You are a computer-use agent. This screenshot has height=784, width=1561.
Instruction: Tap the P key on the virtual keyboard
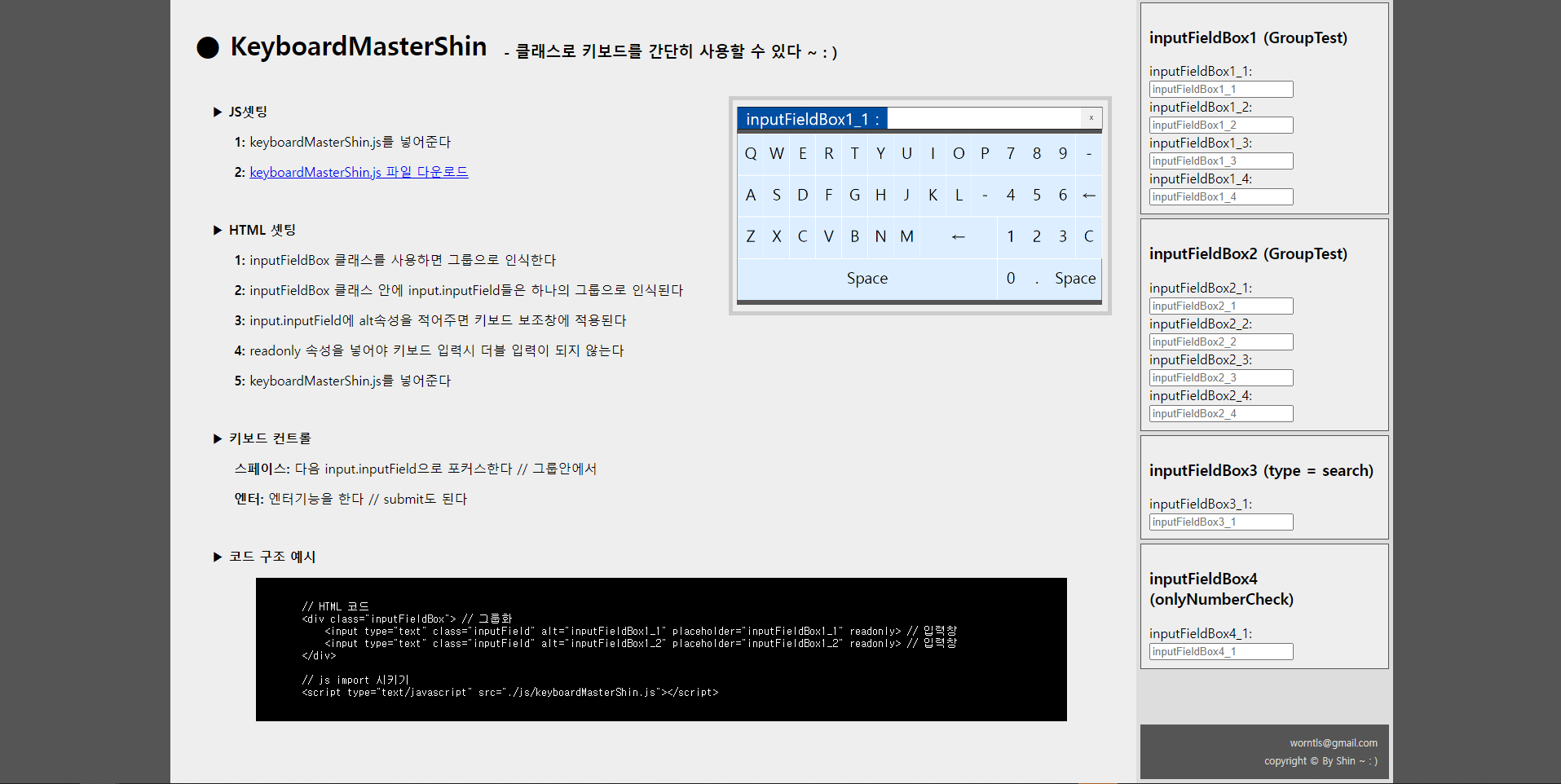[985, 153]
